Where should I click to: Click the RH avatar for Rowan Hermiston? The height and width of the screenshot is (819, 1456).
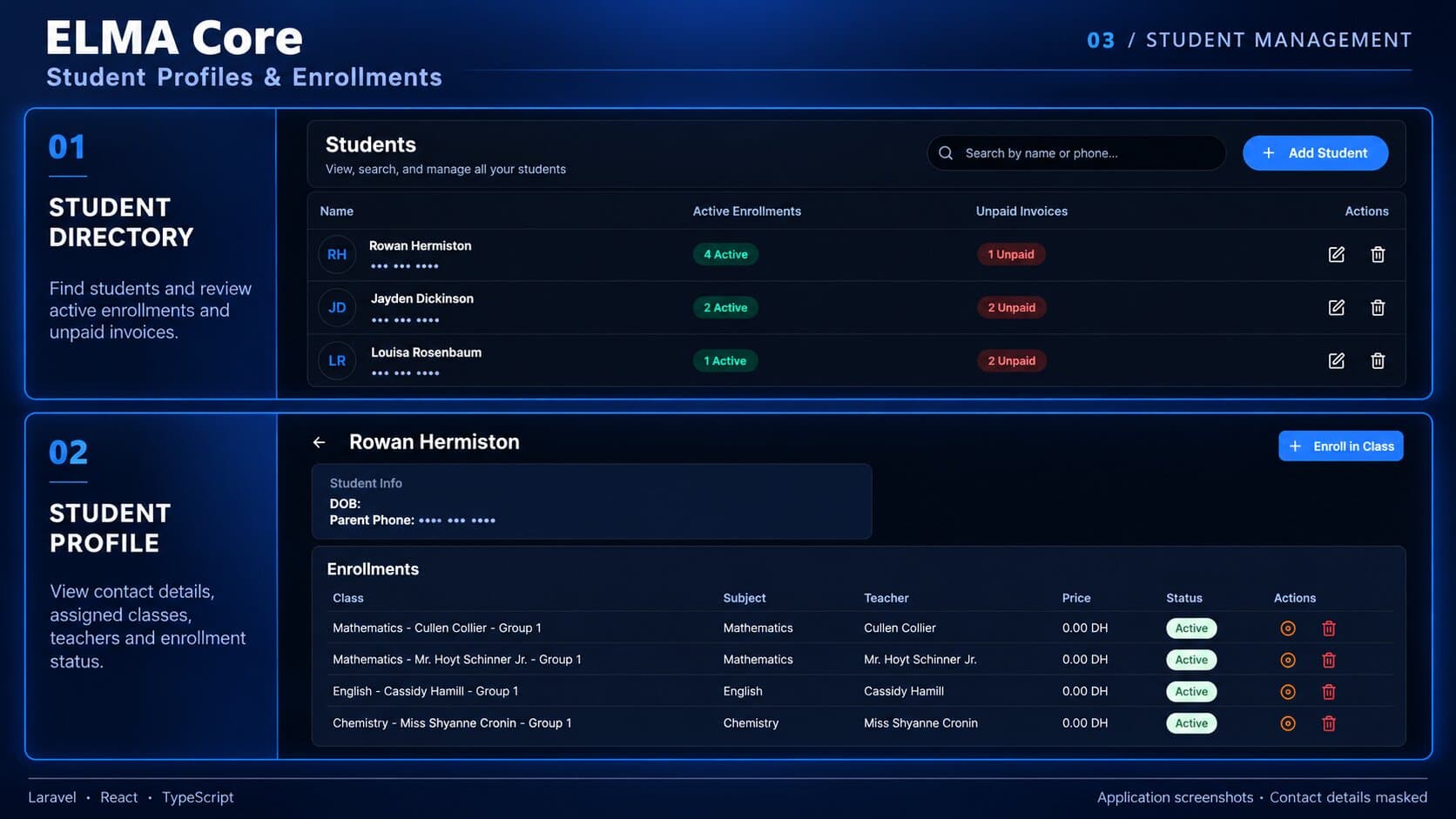337,254
